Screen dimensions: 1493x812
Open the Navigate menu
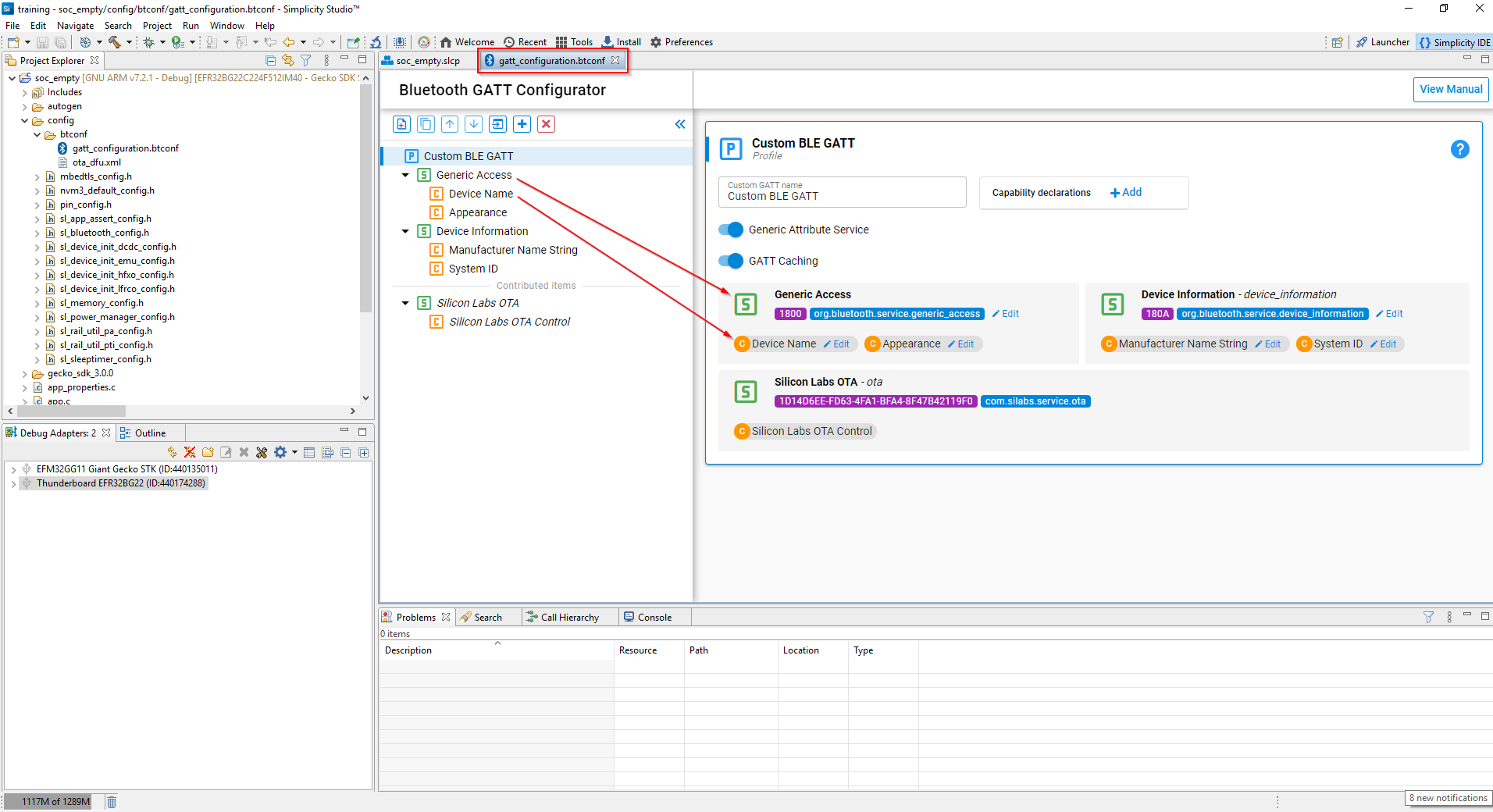75,26
